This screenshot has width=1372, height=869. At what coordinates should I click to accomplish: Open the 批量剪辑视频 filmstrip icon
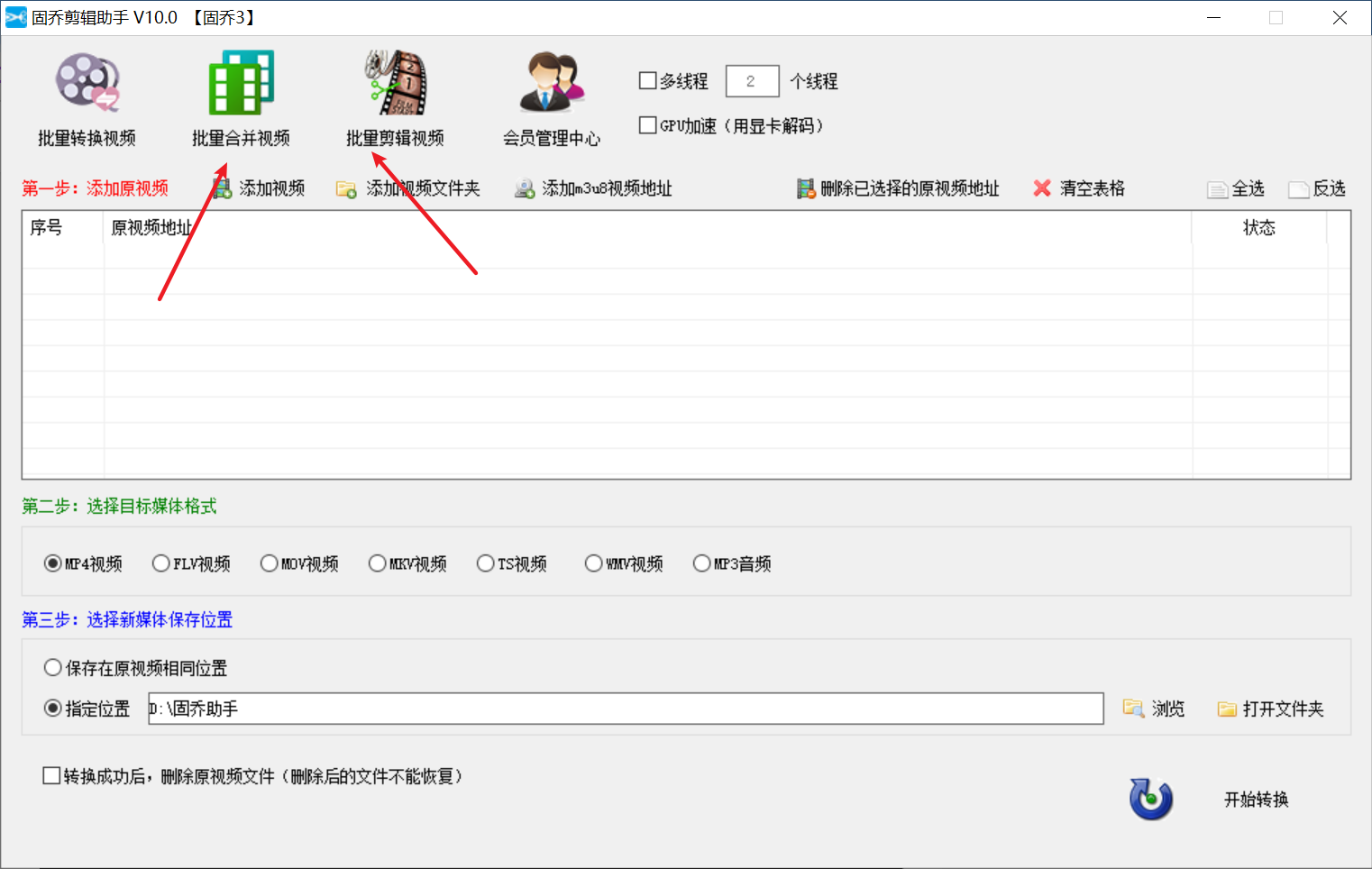(x=395, y=82)
